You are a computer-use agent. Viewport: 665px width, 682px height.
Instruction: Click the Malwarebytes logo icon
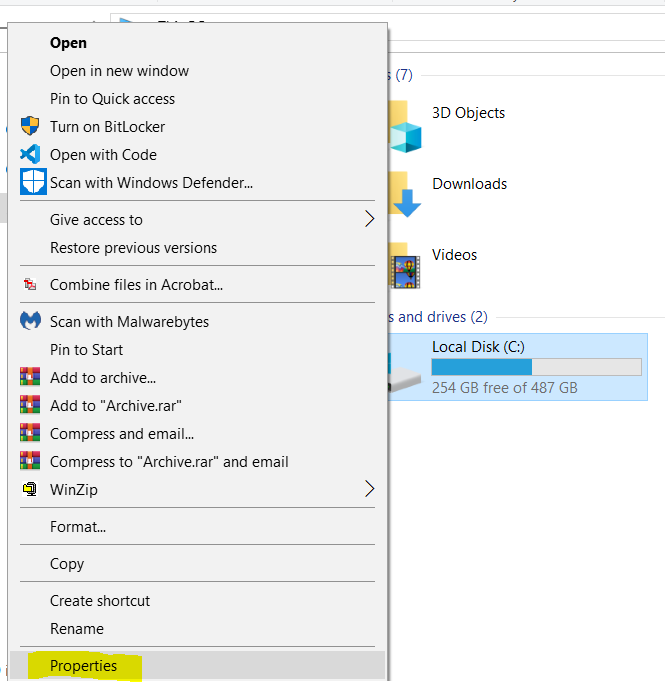[x=30, y=321]
